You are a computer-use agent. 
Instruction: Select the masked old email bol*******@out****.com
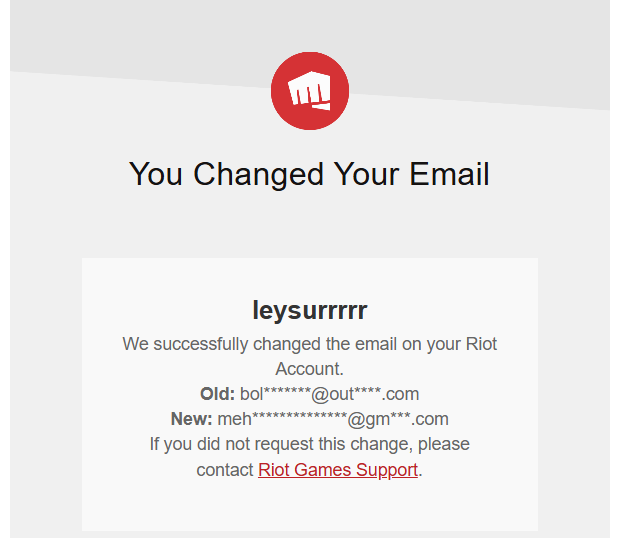pyautogui.click(x=330, y=394)
